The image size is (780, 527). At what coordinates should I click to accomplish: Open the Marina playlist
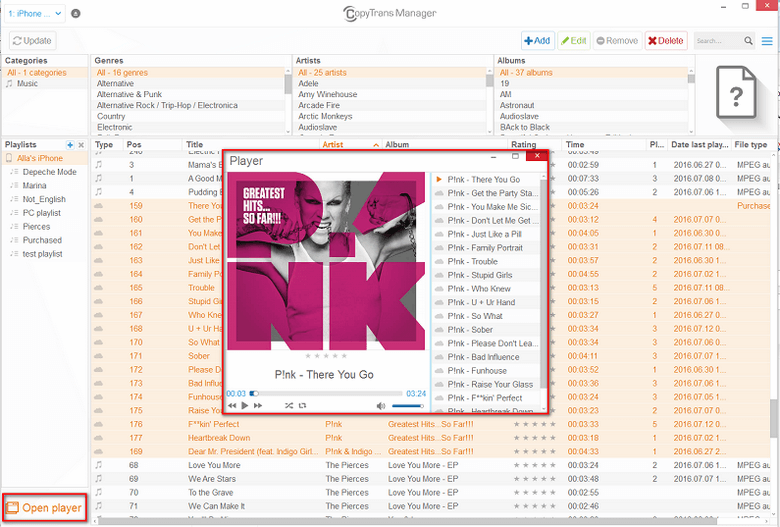pyautogui.click(x=34, y=186)
